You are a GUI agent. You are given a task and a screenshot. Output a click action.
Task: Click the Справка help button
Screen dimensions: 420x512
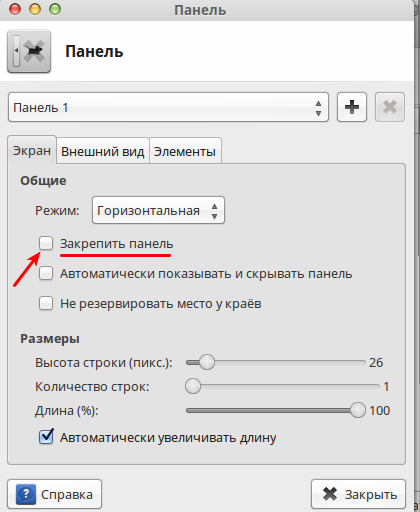pyautogui.click(x=54, y=494)
